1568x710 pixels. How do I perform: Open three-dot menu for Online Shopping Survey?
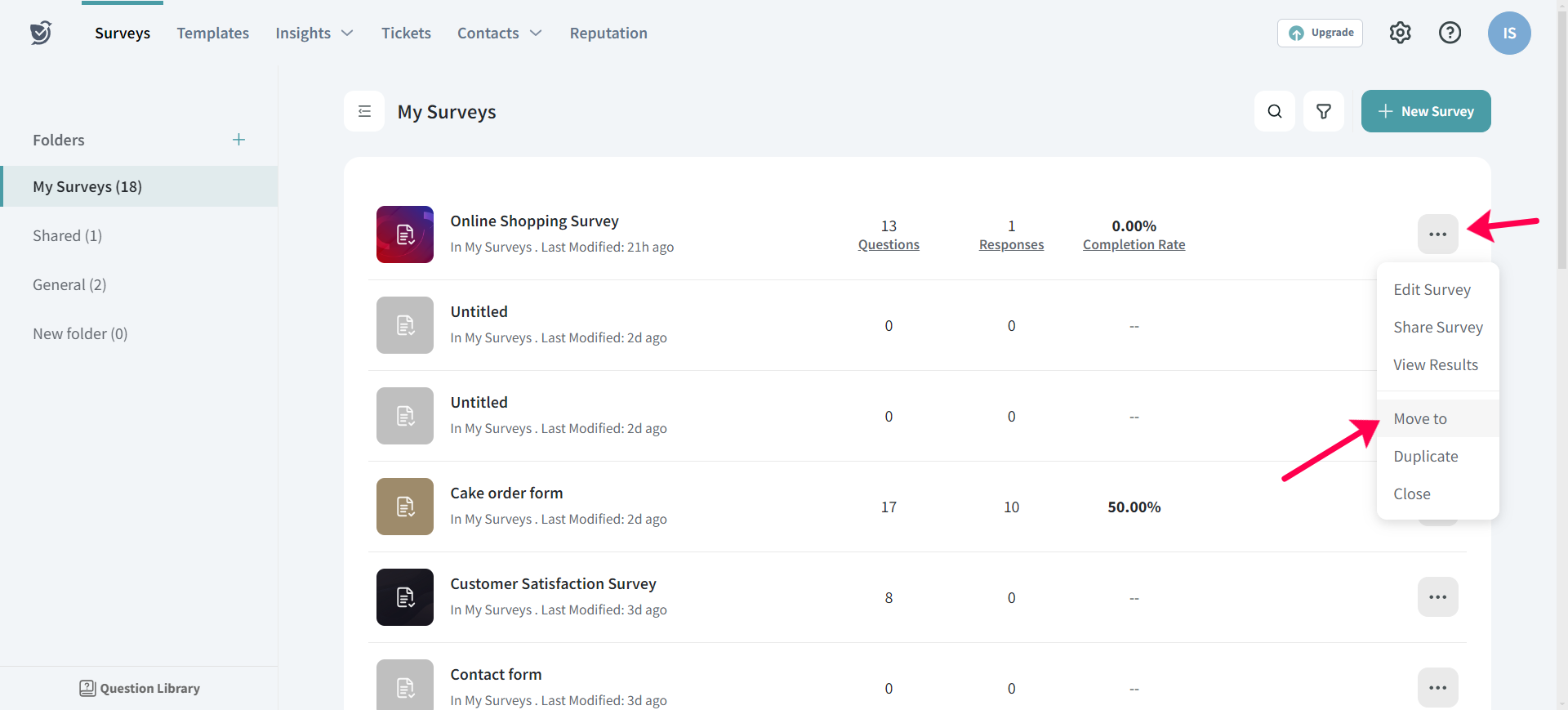coord(1437,234)
